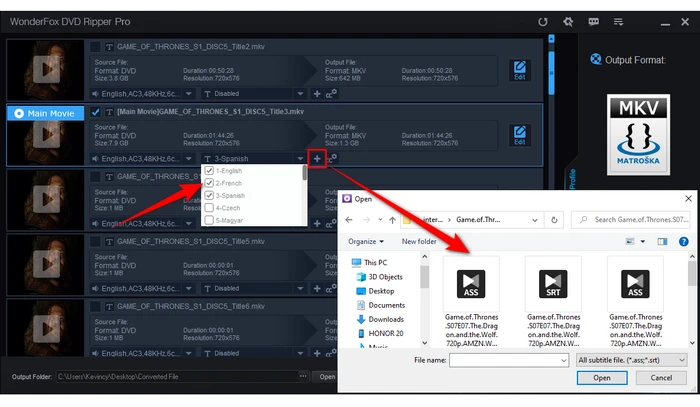Add subtitle with plus icon on Main Movie row
The width and height of the screenshot is (700, 407).
[x=317, y=158]
